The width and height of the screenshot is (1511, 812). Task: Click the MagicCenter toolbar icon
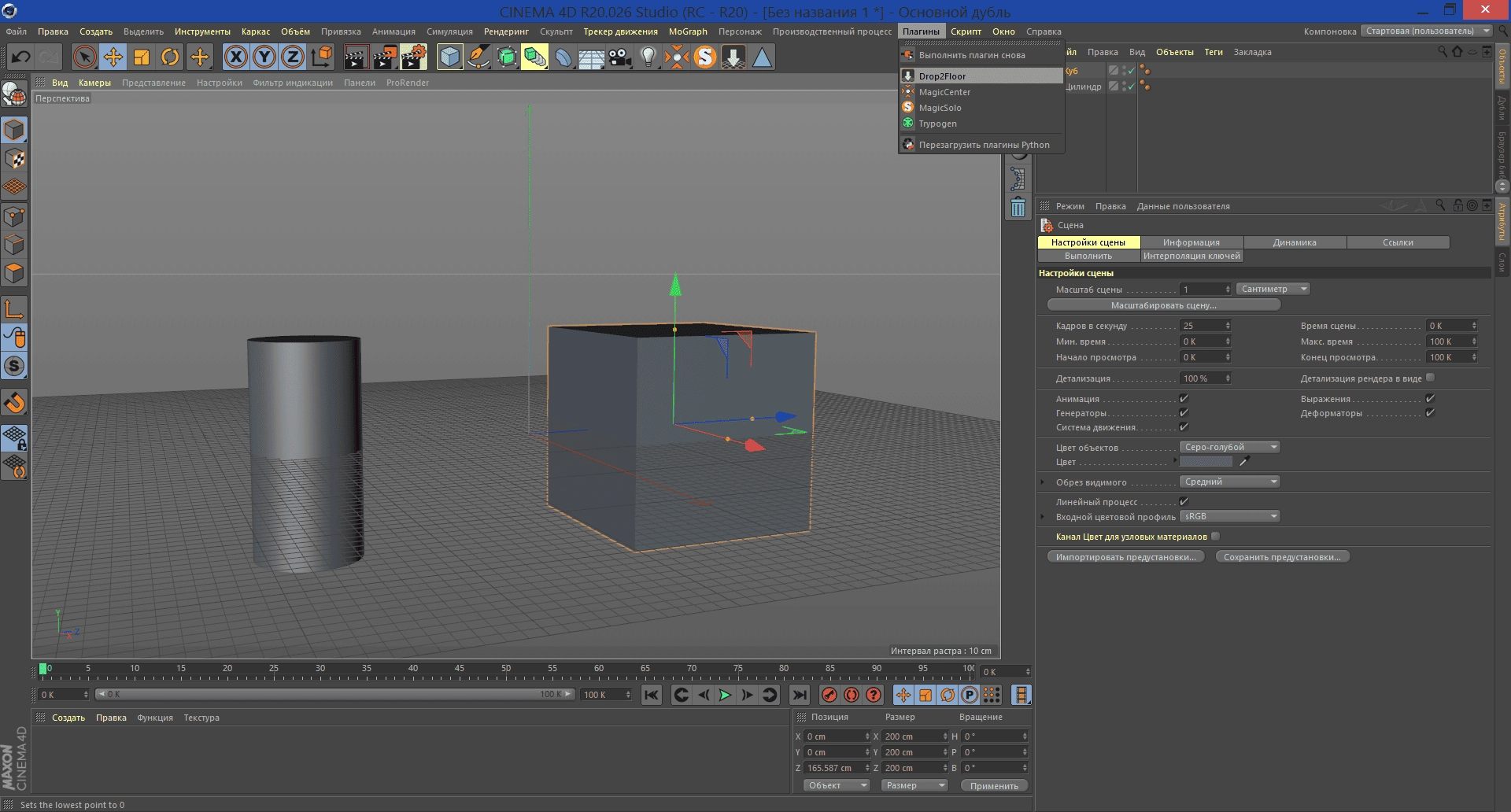tap(677, 57)
